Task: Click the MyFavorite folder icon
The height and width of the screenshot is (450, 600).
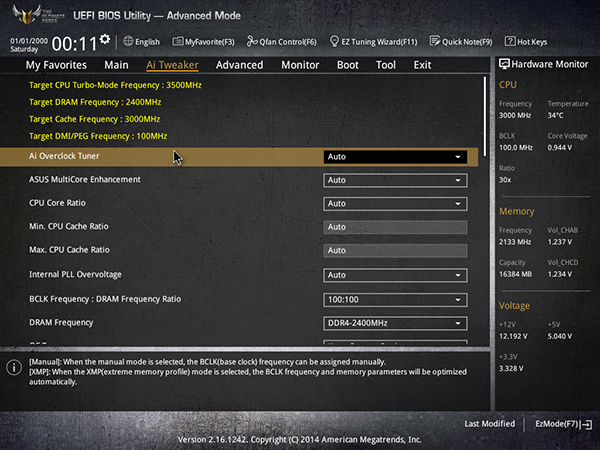Action: (178, 41)
